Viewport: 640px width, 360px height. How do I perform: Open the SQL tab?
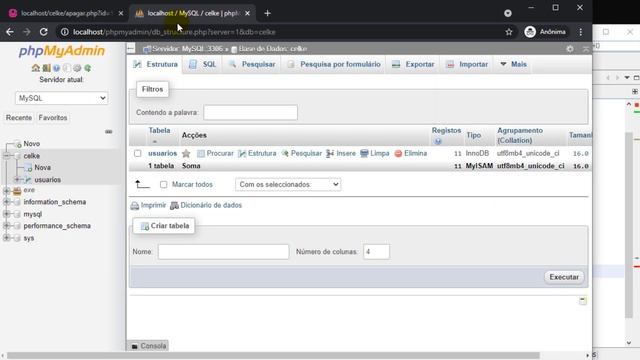[203, 64]
